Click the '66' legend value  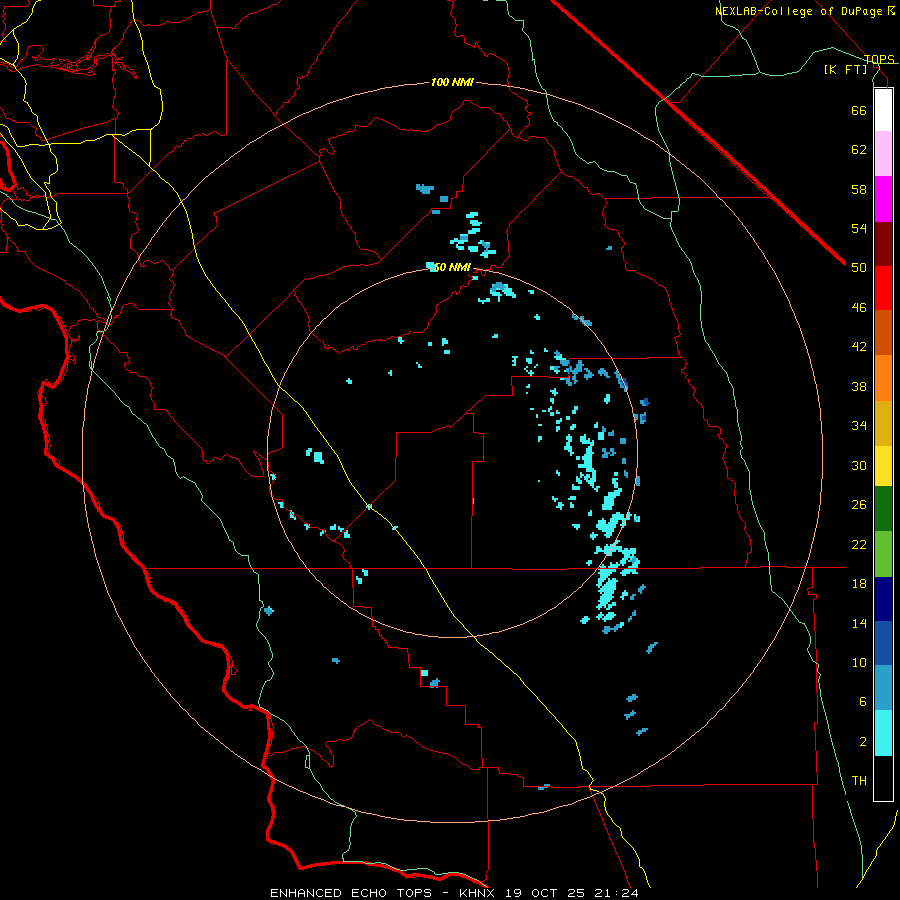coord(859,110)
